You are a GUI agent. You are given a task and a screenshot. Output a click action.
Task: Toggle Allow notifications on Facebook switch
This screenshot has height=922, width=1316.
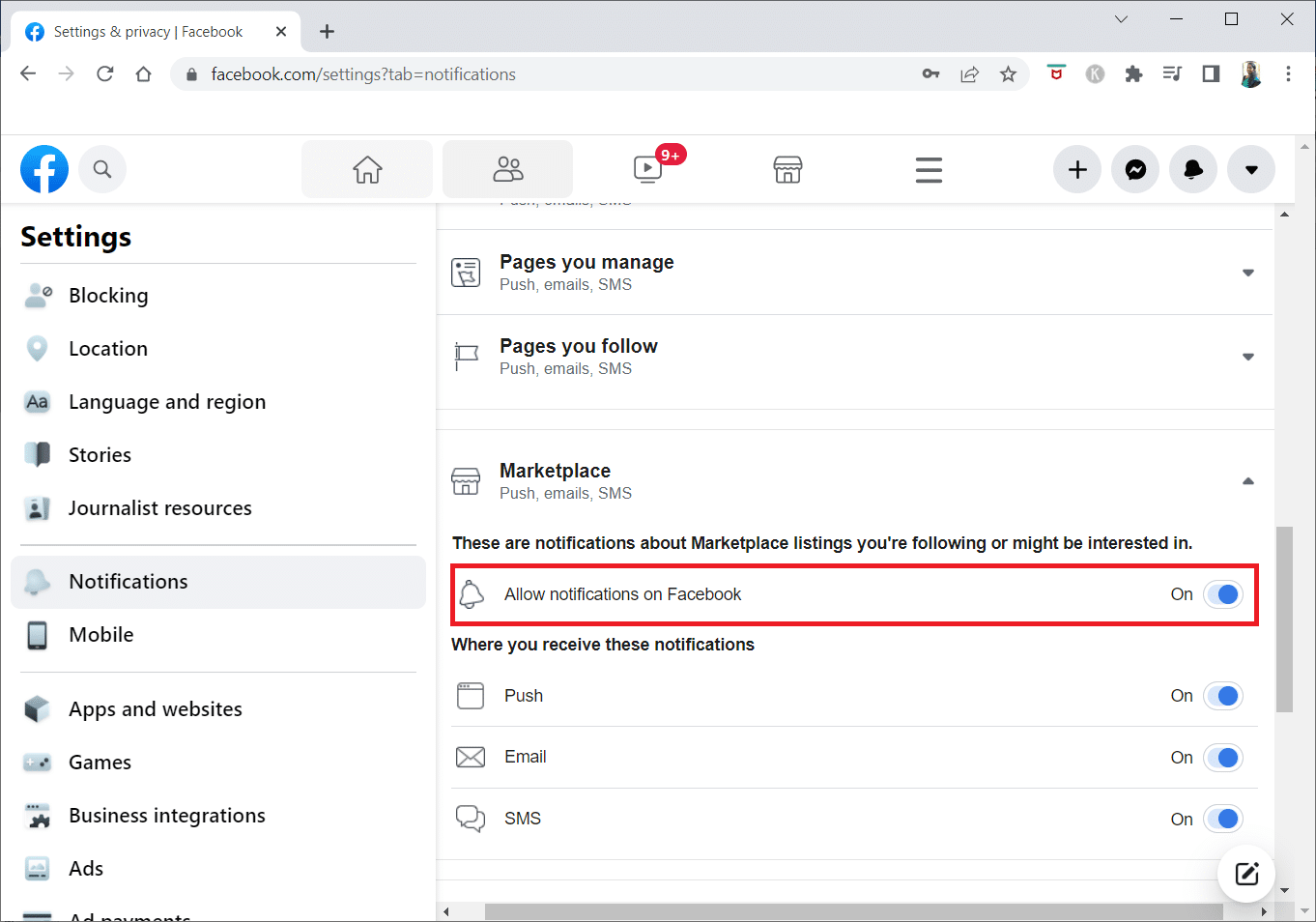pyautogui.click(x=1222, y=594)
